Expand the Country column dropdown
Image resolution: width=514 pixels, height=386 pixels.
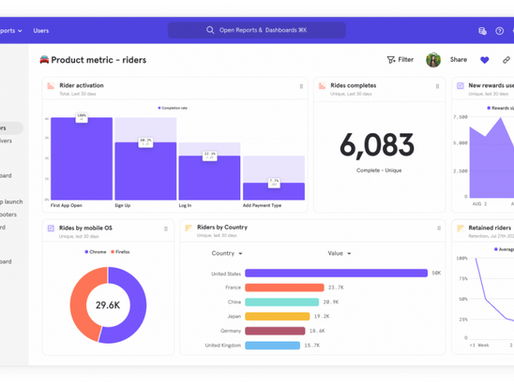pyautogui.click(x=227, y=253)
